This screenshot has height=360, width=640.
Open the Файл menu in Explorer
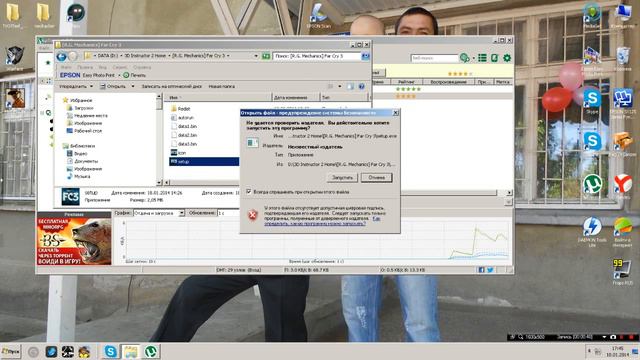(66, 67)
